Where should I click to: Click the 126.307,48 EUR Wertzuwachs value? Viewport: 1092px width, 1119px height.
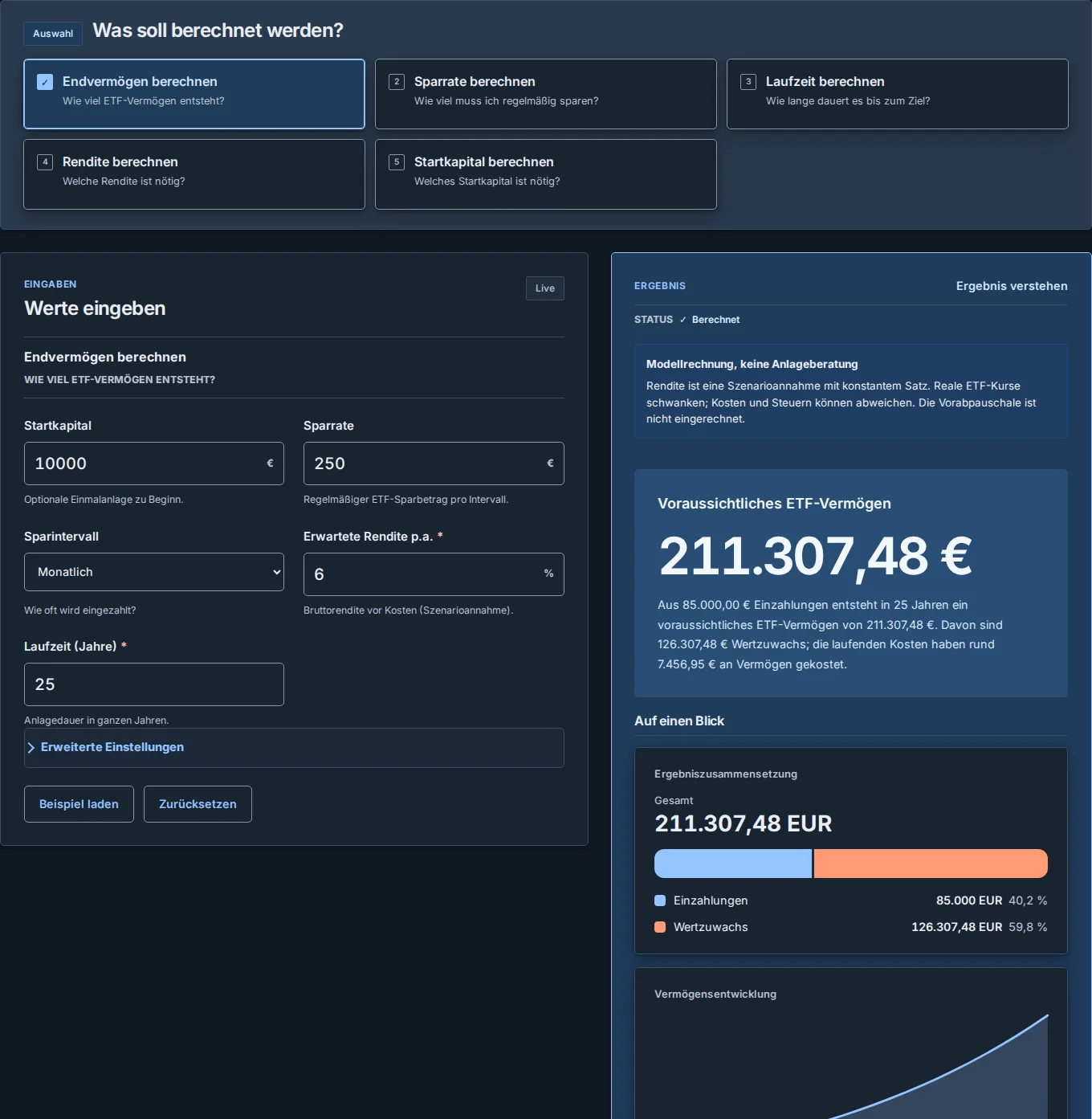[957, 927]
